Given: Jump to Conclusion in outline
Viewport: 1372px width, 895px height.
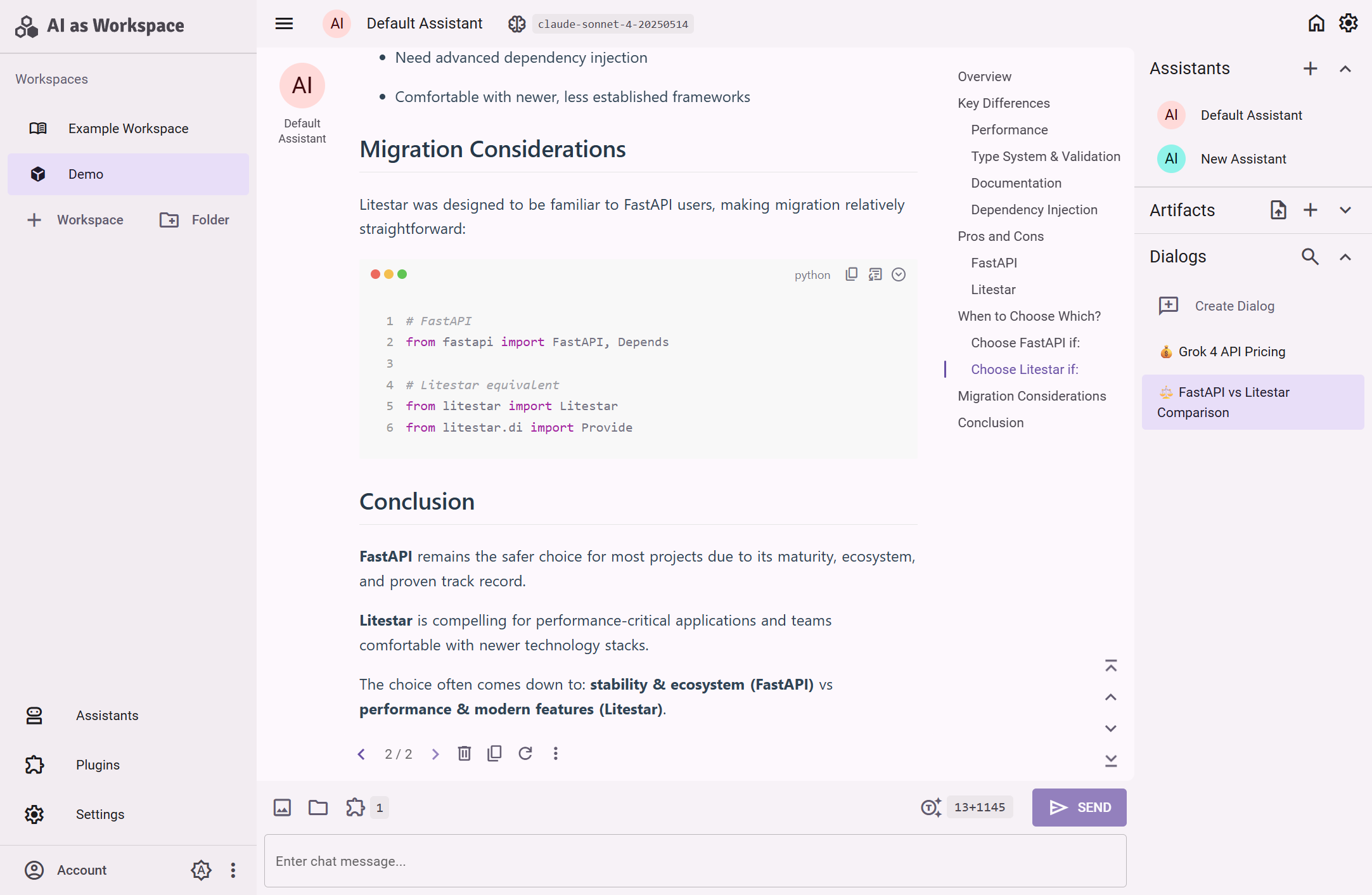Looking at the screenshot, I should pos(990,423).
